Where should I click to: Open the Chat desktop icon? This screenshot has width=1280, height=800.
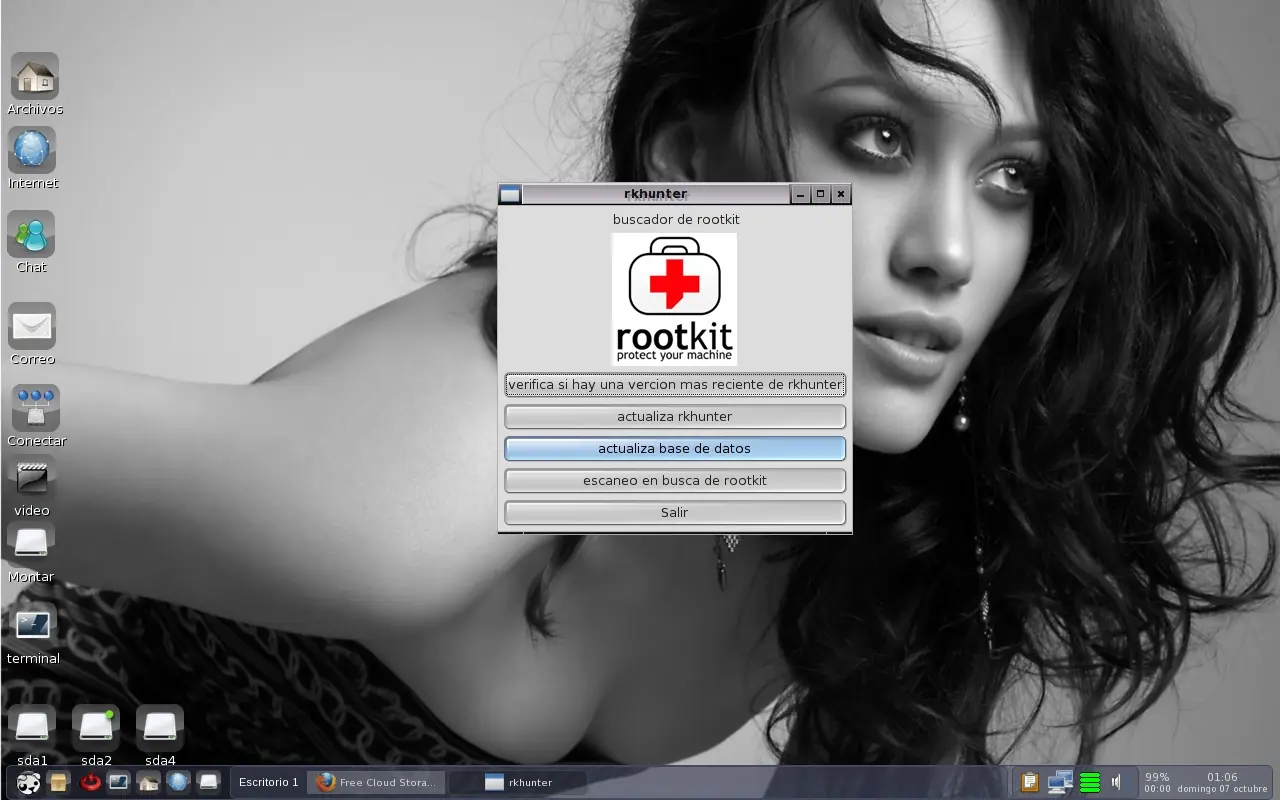[32, 234]
